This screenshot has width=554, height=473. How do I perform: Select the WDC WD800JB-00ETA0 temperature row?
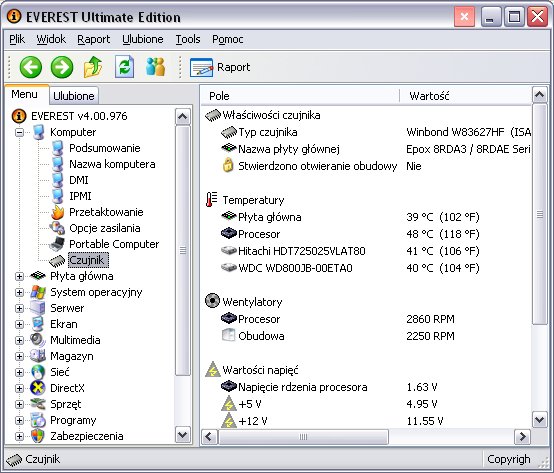point(366,268)
